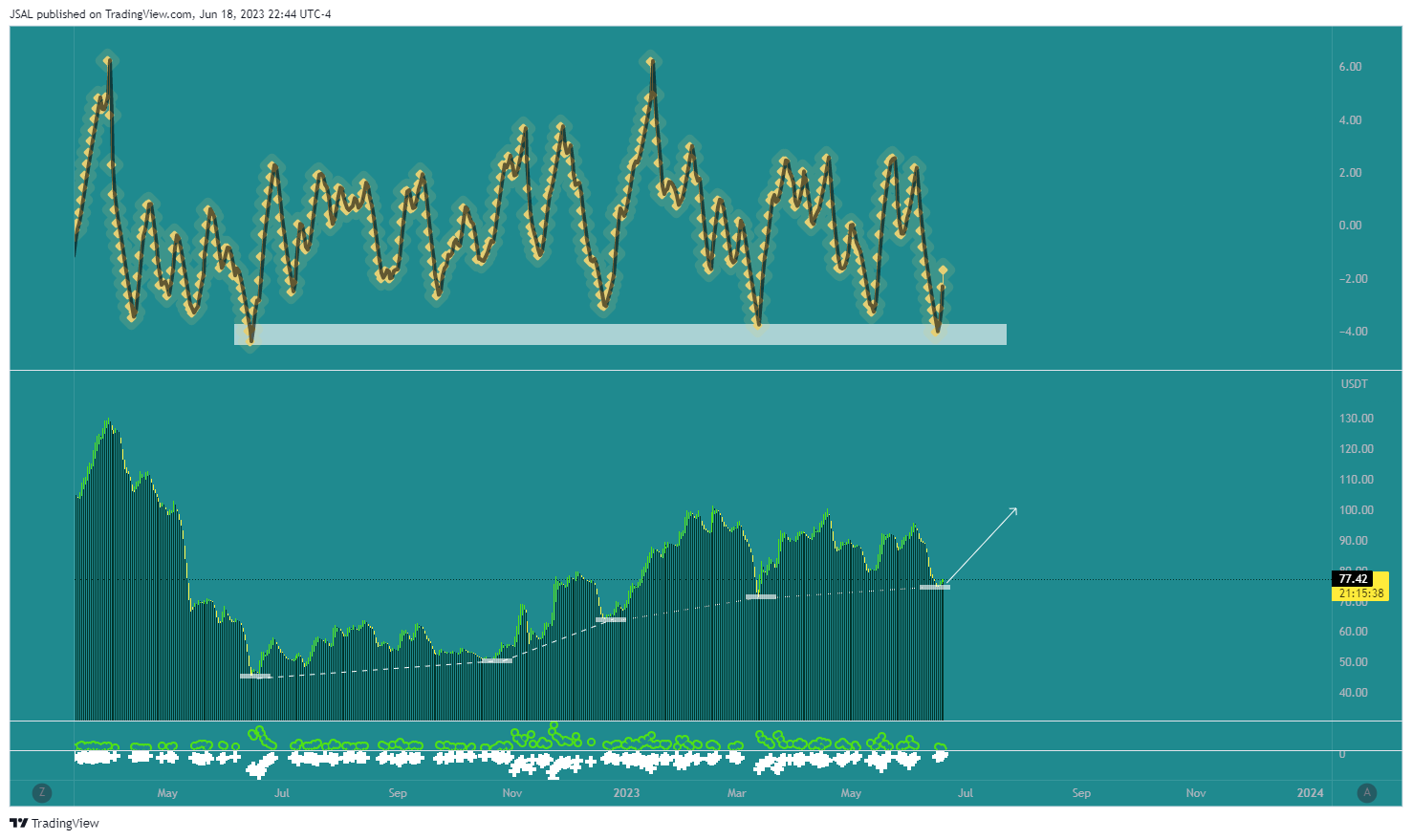Click the 120.00 price axis label
Screen dimensions: 1412x840
(x=1356, y=449)
